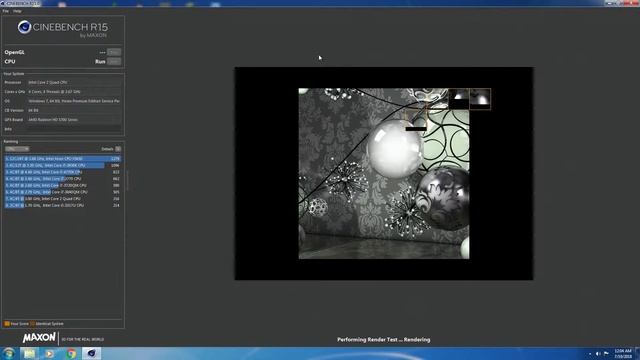Open the Windows Start menu
This screenshot has width=640, height=360.
pos(9,353)
